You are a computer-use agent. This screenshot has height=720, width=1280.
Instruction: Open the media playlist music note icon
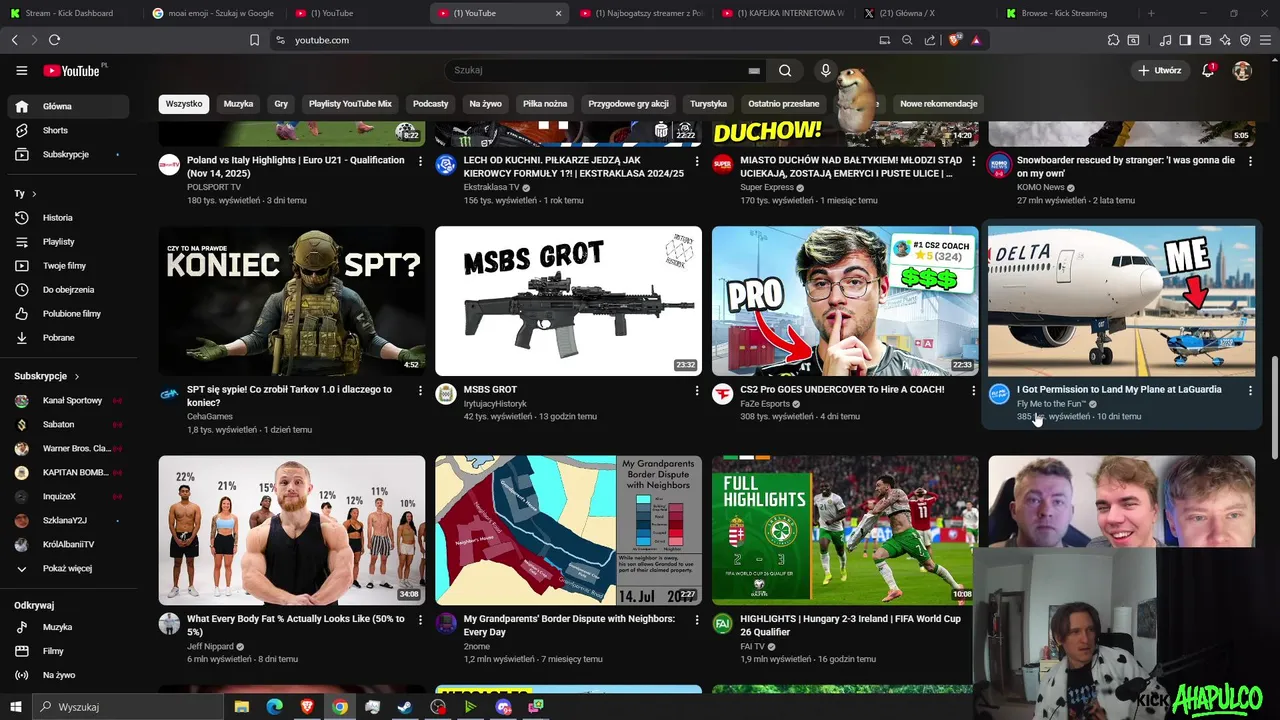click(1165, 40)
